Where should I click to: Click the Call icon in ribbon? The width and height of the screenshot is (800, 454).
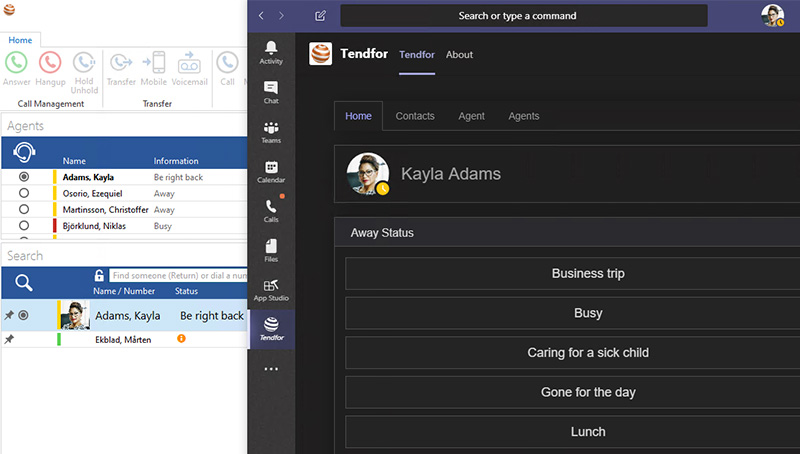coord(227,63)
